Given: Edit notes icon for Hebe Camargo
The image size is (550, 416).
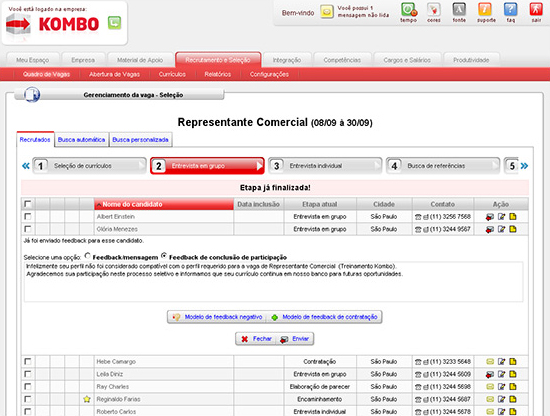Looking at the screenshot, I should coord(502,362).
